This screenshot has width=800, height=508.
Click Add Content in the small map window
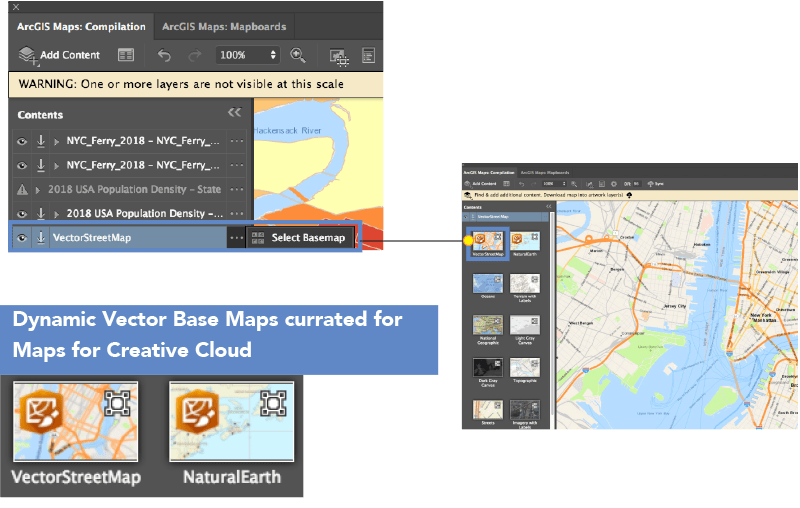(480, 184)
